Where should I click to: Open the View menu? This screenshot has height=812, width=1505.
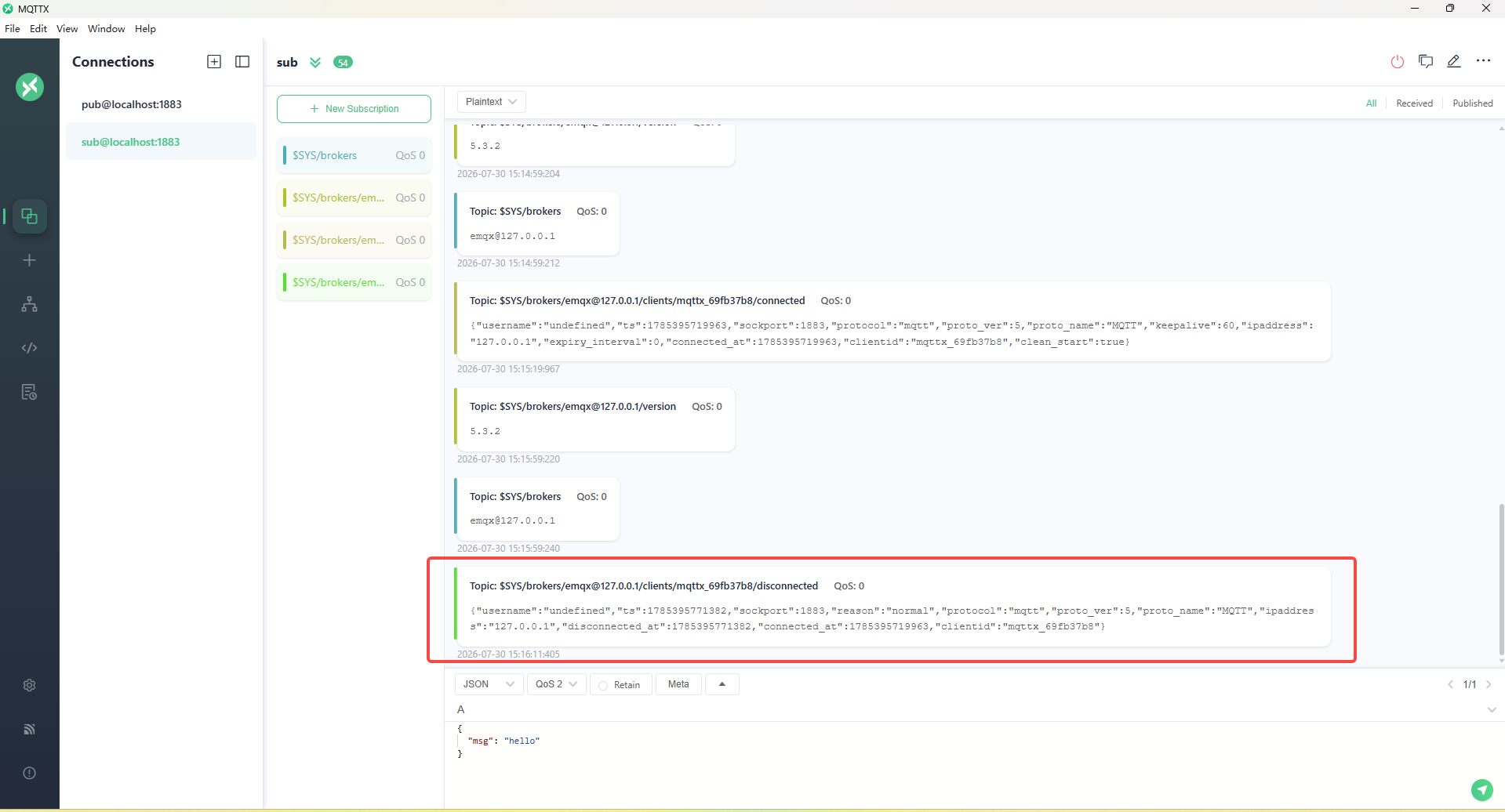[67, 28]
